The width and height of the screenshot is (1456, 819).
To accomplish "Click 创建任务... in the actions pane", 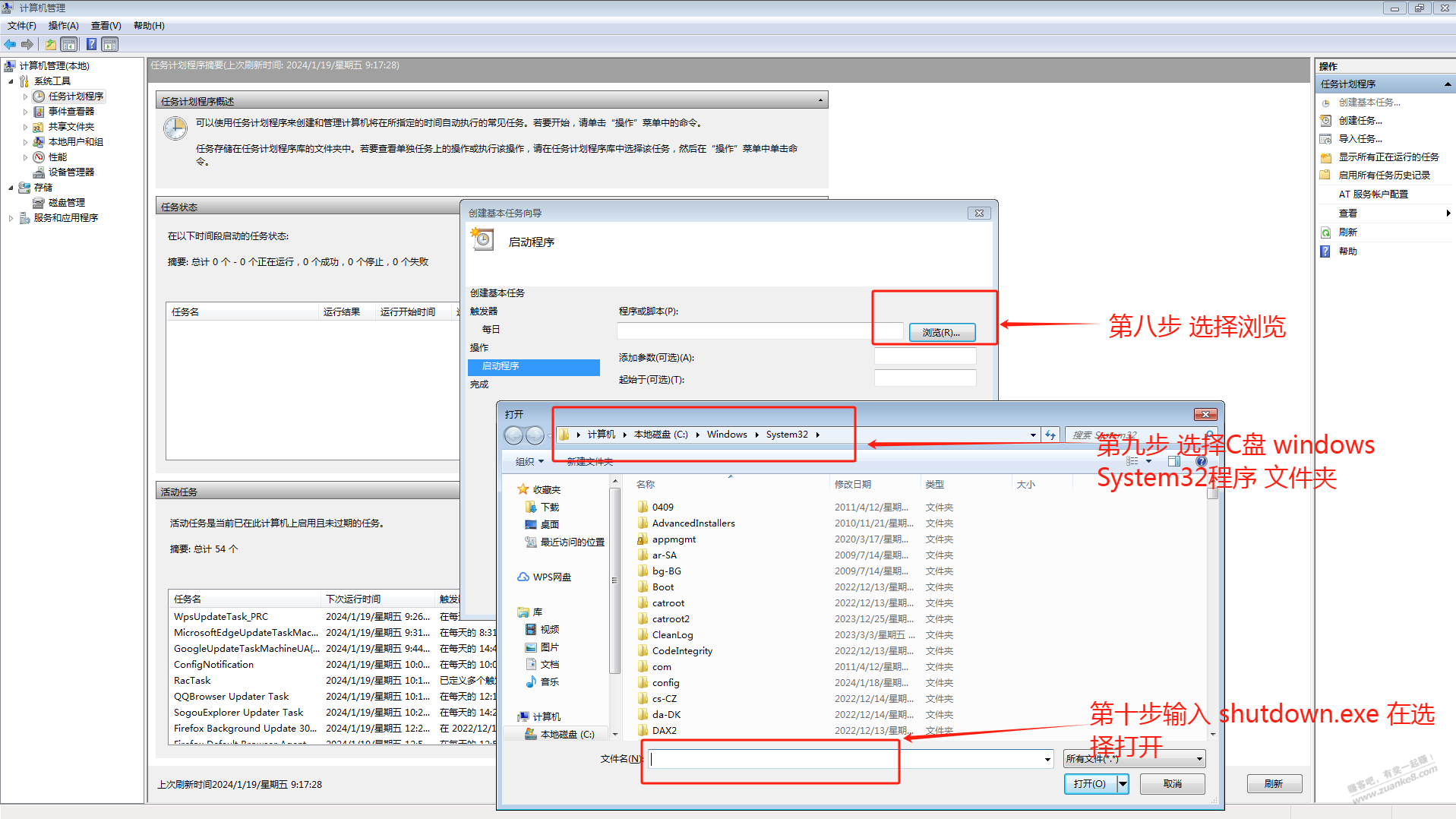I will point(1360,121).
